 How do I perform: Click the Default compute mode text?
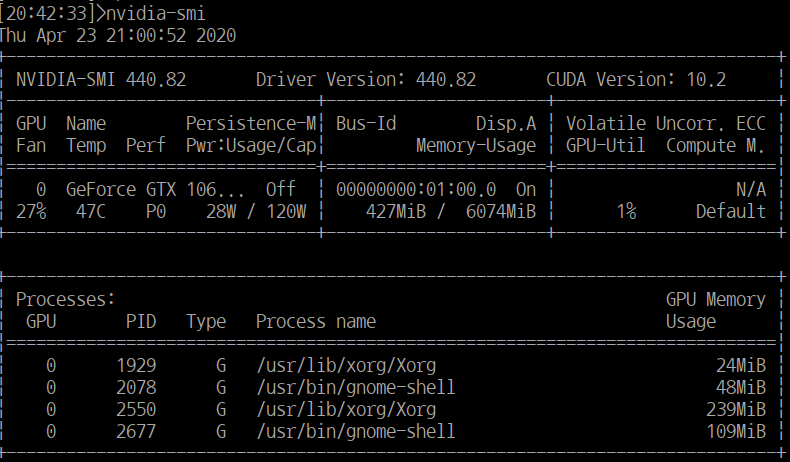731,211
